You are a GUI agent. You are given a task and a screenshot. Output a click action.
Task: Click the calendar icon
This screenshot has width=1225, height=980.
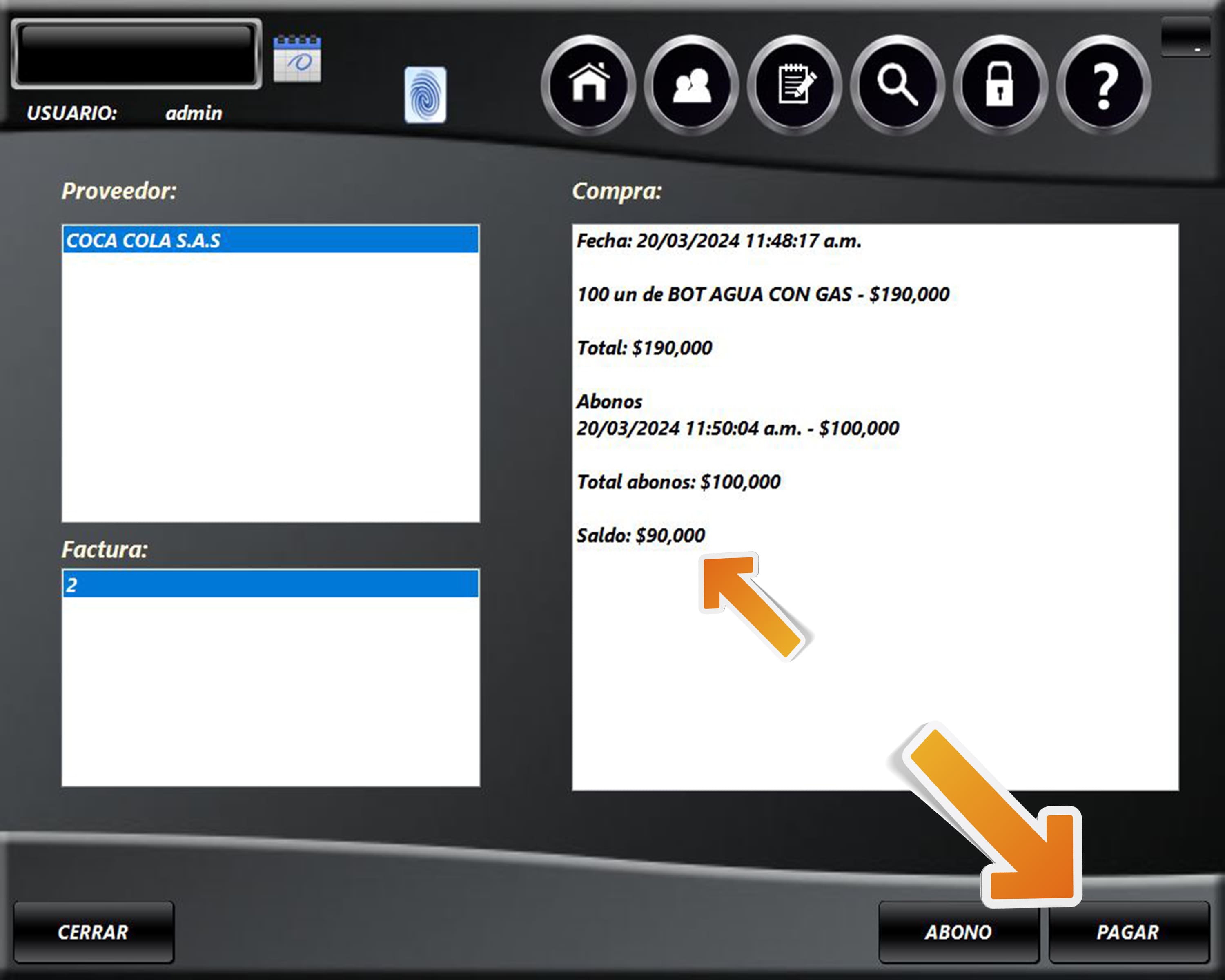[297, 58]
